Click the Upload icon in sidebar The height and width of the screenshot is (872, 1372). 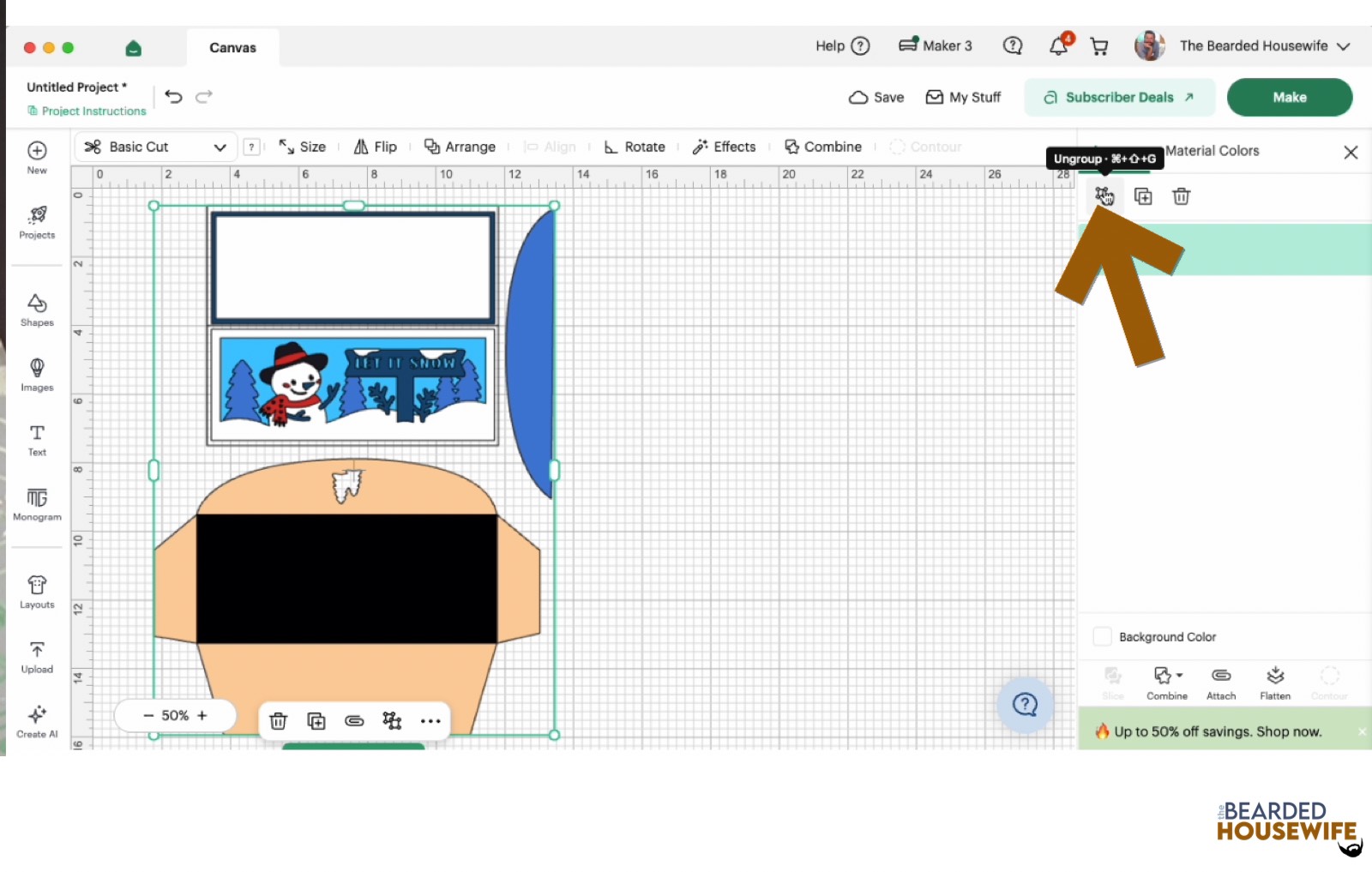pos(37,657)
